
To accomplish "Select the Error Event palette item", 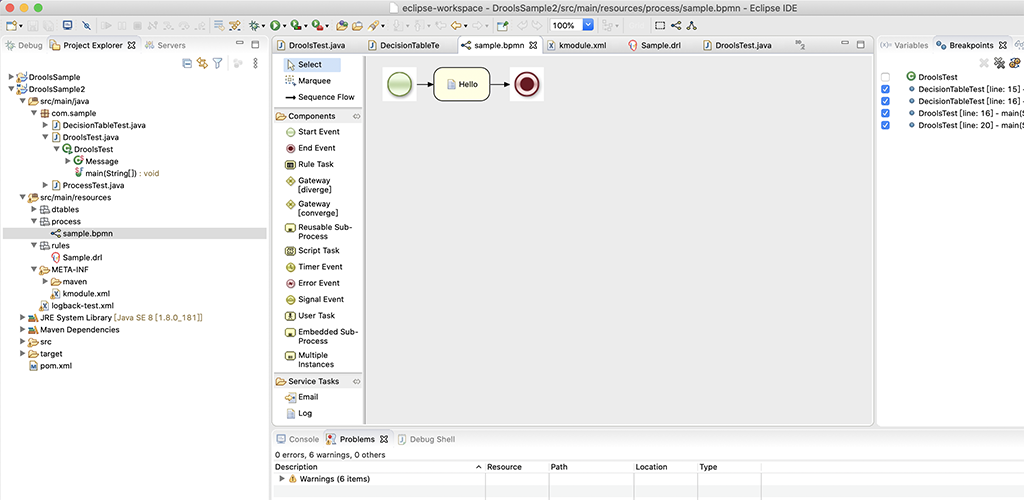I will tap(313, 283).
